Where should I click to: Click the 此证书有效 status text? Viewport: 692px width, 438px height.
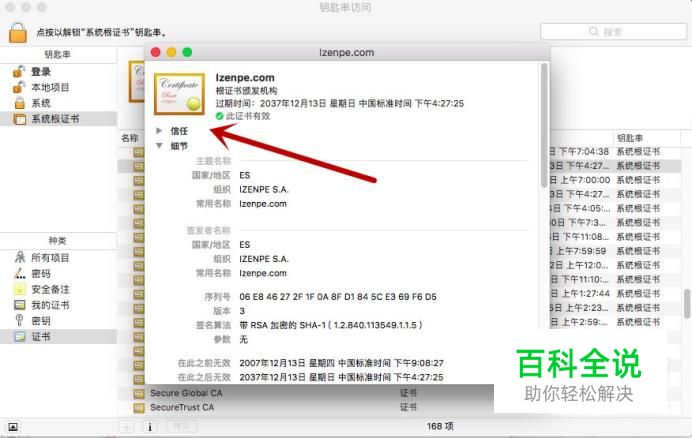click(248, 116)
